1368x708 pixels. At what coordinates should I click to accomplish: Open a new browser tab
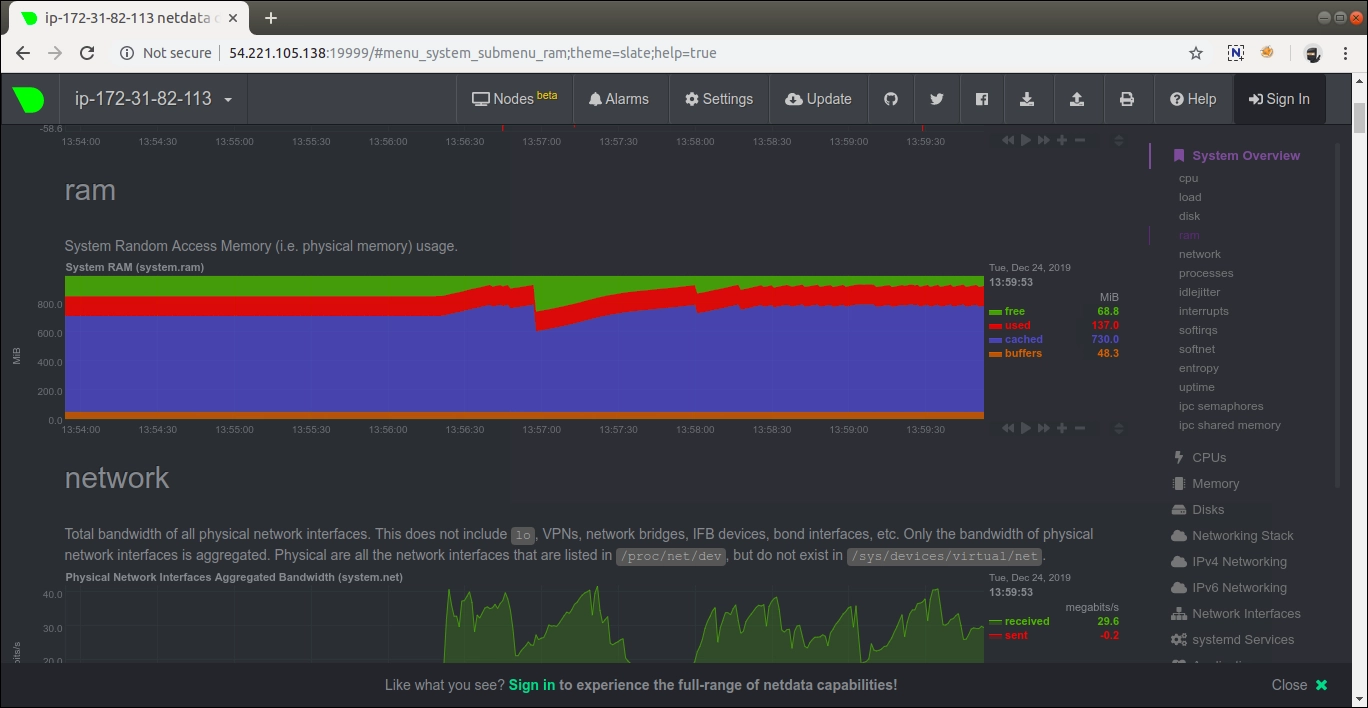tap(271, 18)
